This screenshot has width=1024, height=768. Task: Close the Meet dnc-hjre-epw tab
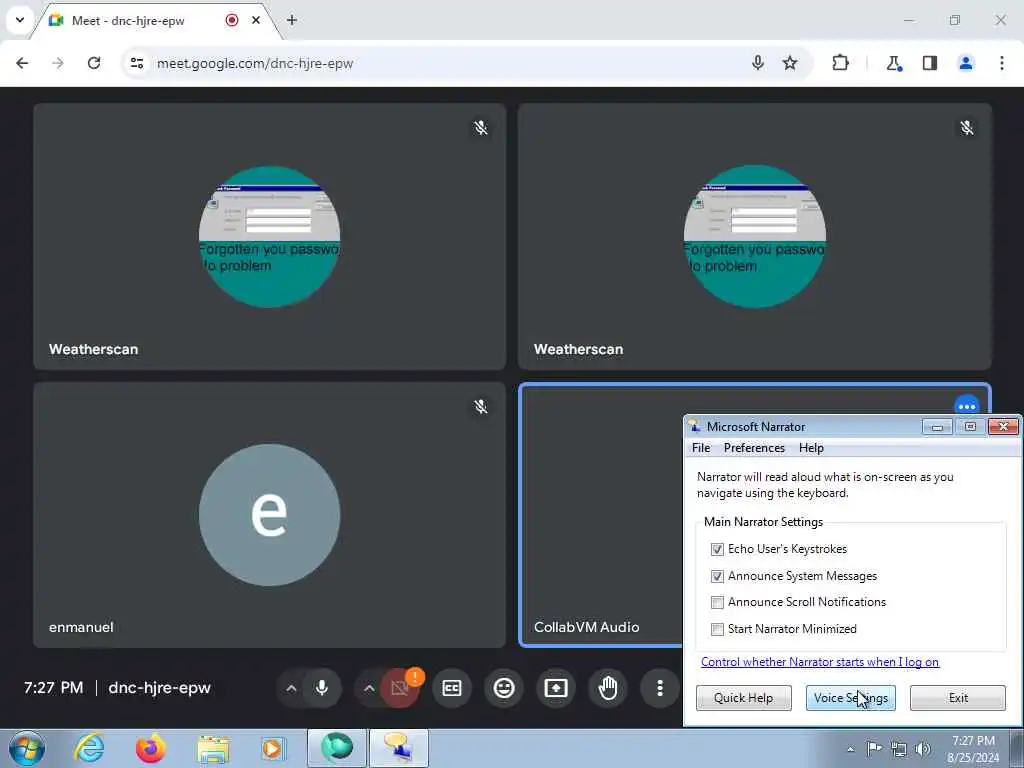click(x=256, y=20)
